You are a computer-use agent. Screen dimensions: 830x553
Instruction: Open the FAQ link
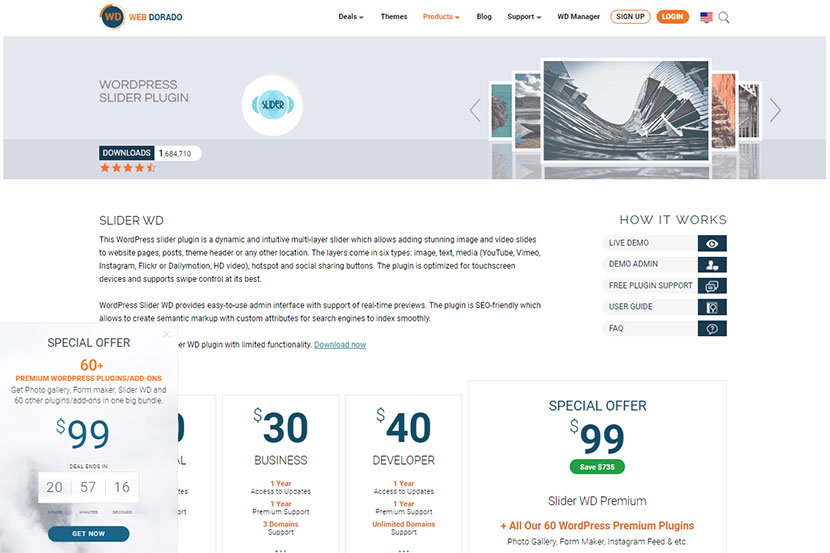coord(616,328)
